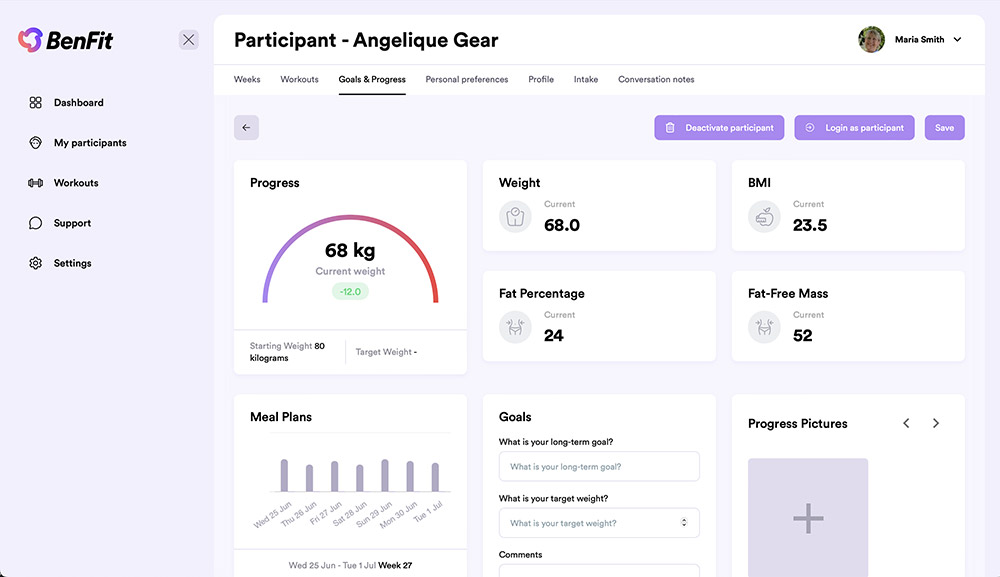The height and width of the screenshot is (577, 1000).
Task: Open Dashboard from the sidebar
Action: pos(78,103)
